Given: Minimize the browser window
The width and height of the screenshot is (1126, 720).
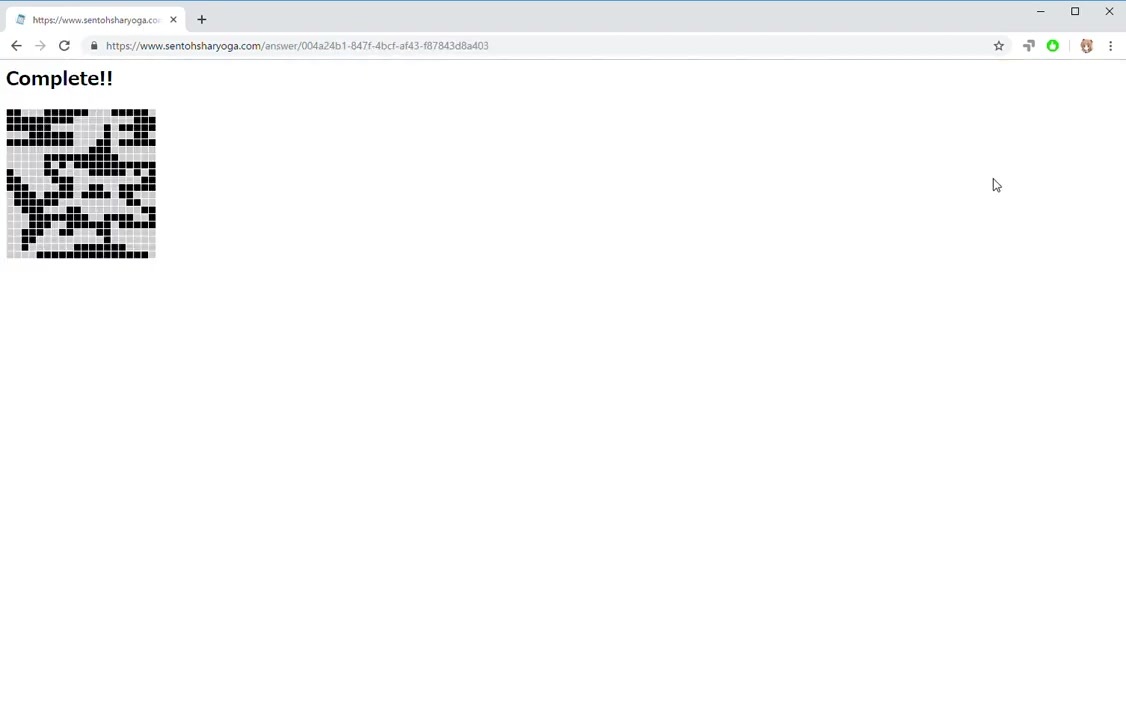Looking at the screenshot, I should pos(1041,11).
